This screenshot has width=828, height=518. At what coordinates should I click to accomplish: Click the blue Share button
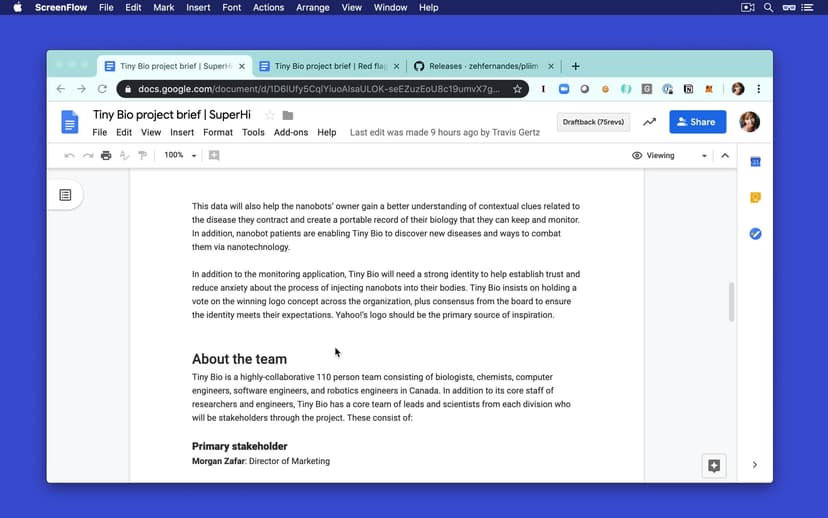point(697,122)
